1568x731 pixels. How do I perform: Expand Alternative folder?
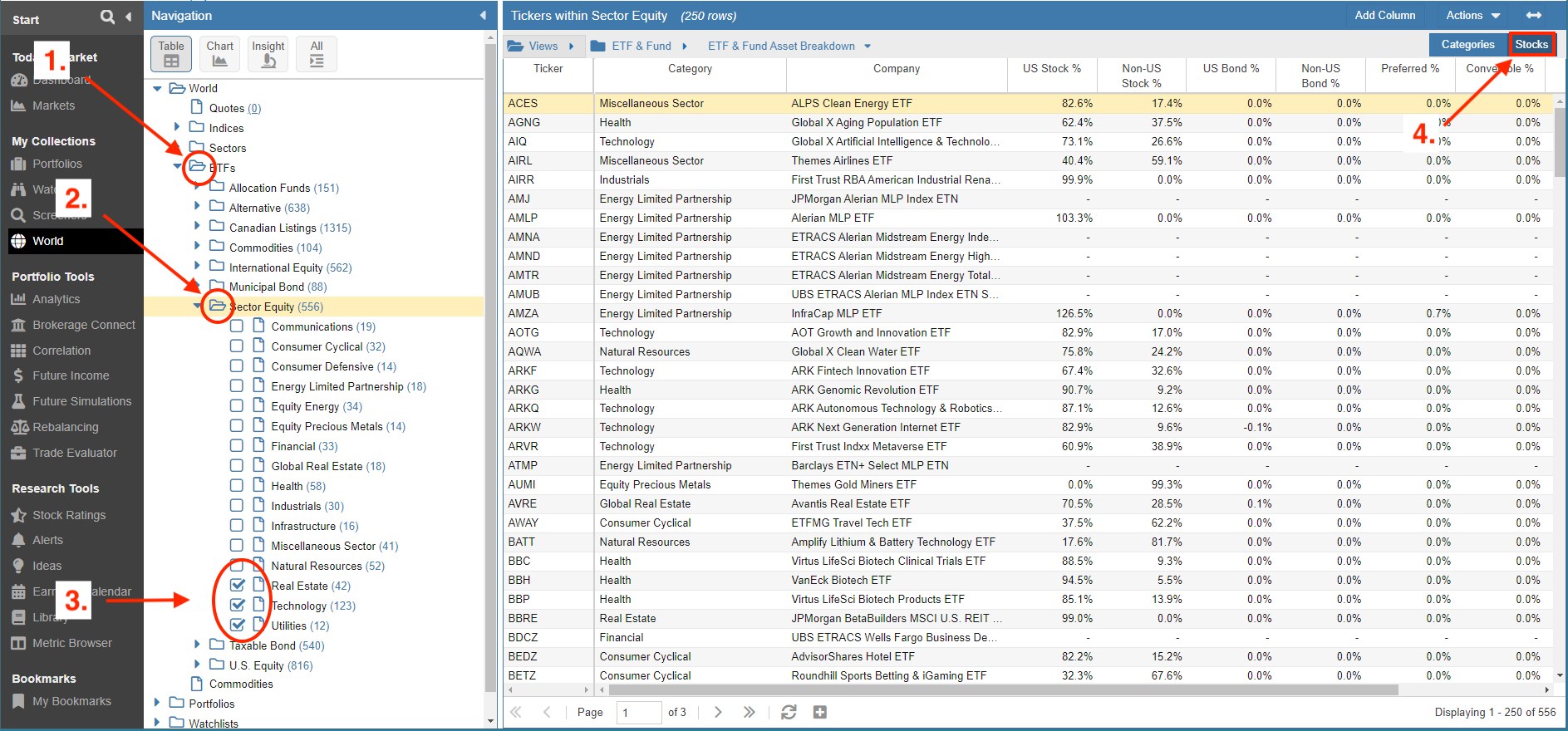[x=197, y=207]
